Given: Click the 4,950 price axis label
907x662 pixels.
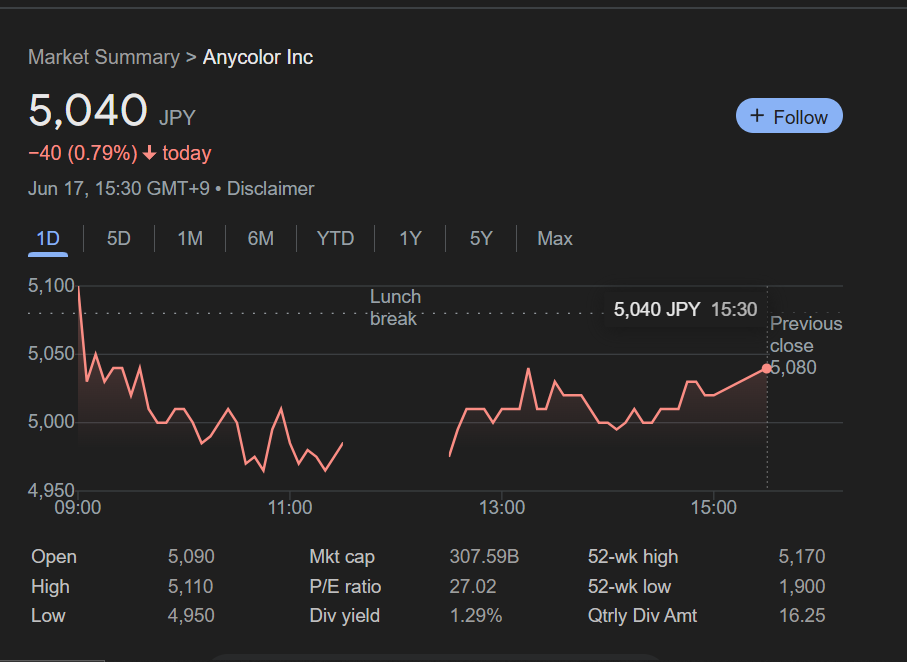Looking at the screenshot, I should tap(51, 490).
